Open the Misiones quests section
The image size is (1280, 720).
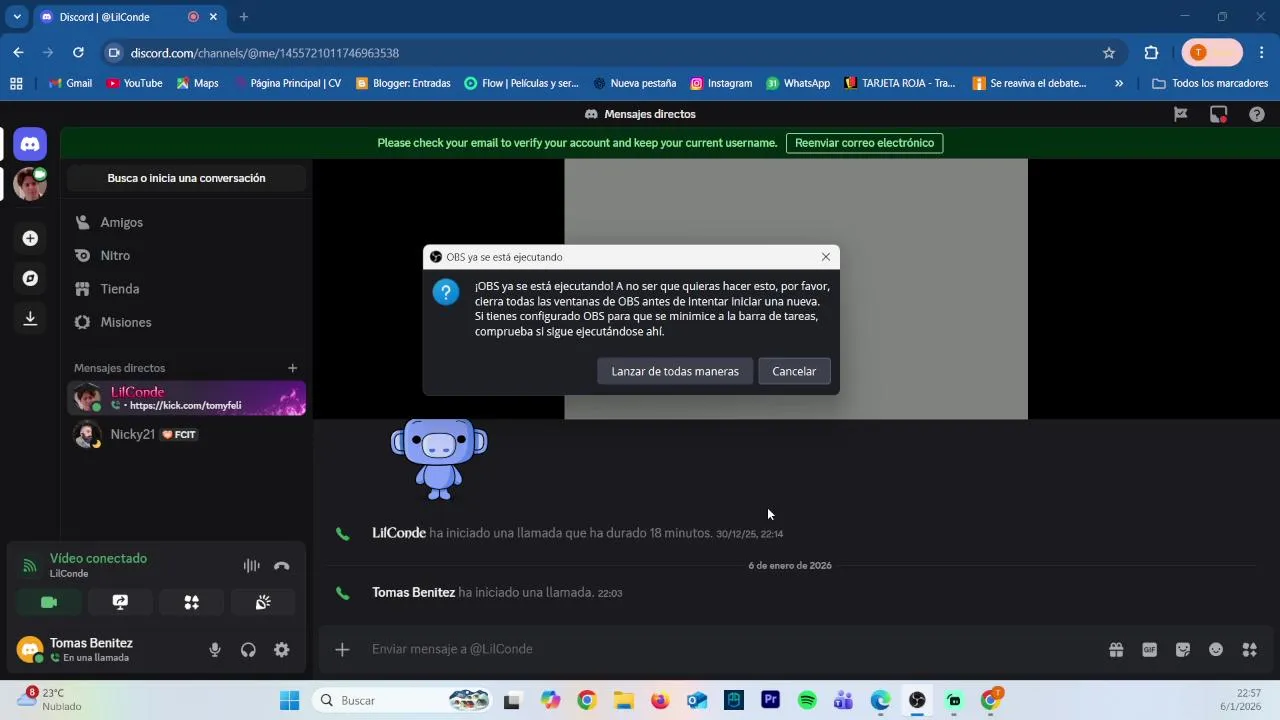(x=187, y=322)
